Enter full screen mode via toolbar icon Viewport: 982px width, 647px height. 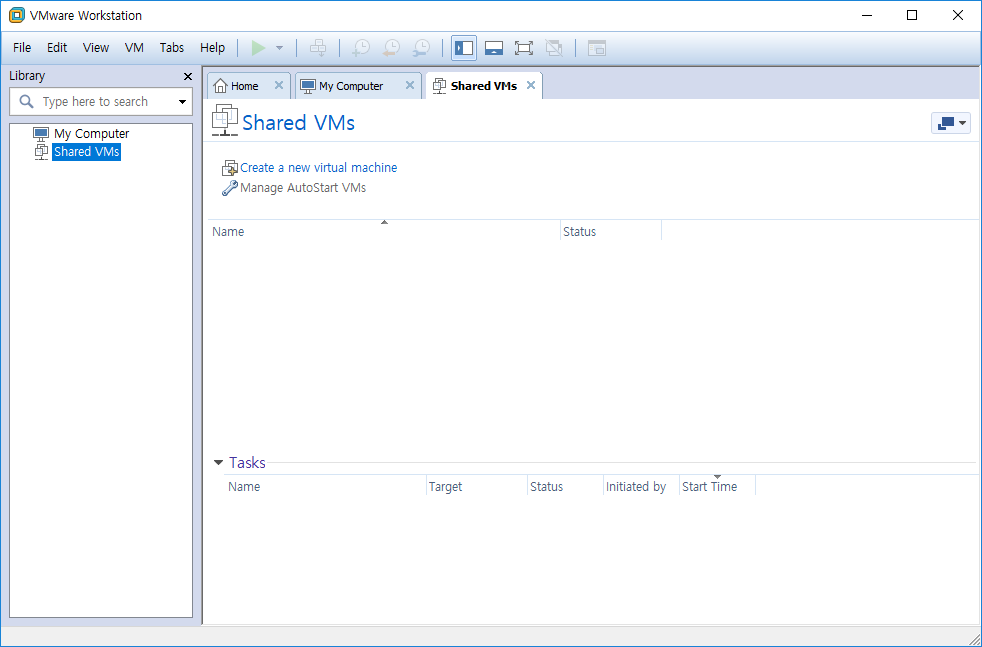click(x=524, y=48)
